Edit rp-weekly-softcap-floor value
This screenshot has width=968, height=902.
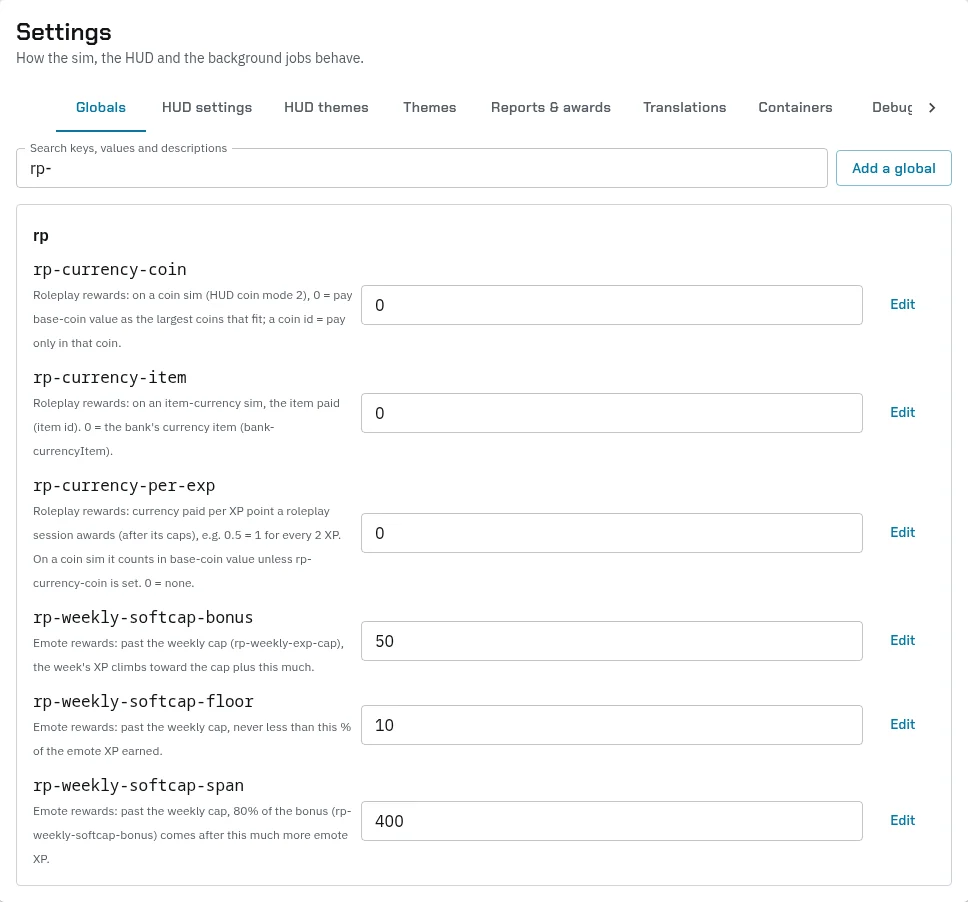click(x=902, y=724)
